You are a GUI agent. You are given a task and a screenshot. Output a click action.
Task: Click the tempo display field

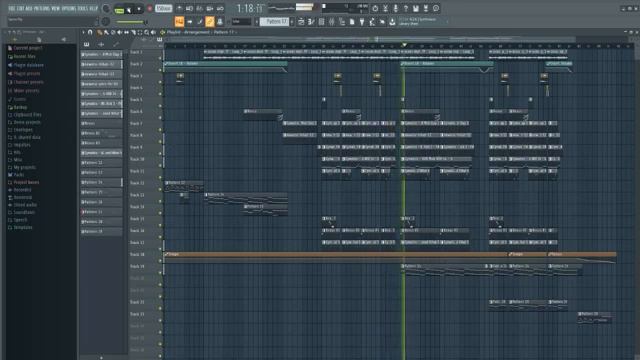(x=163, y=9)
